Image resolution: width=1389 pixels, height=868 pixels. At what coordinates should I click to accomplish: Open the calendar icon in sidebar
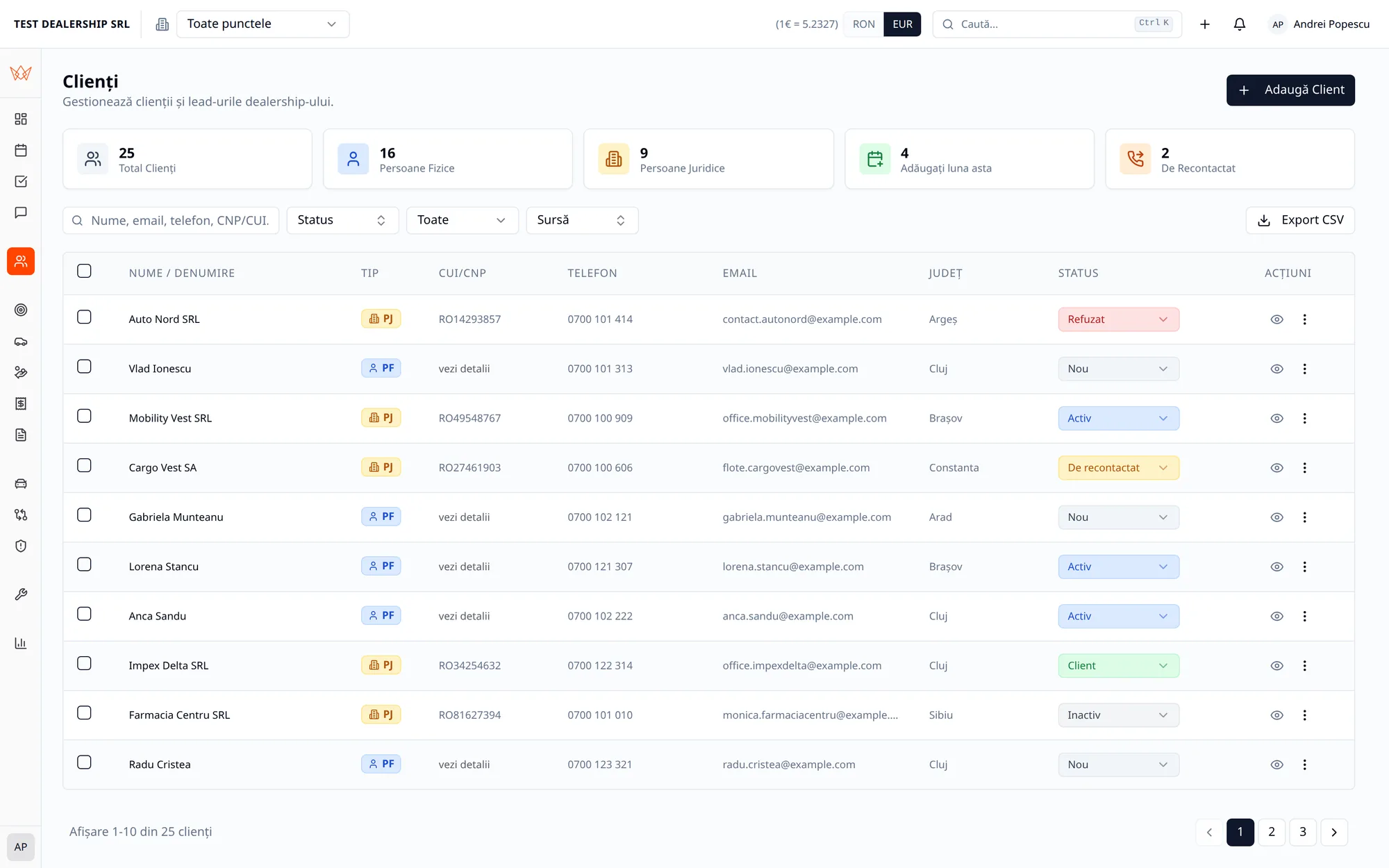(21, 150)
